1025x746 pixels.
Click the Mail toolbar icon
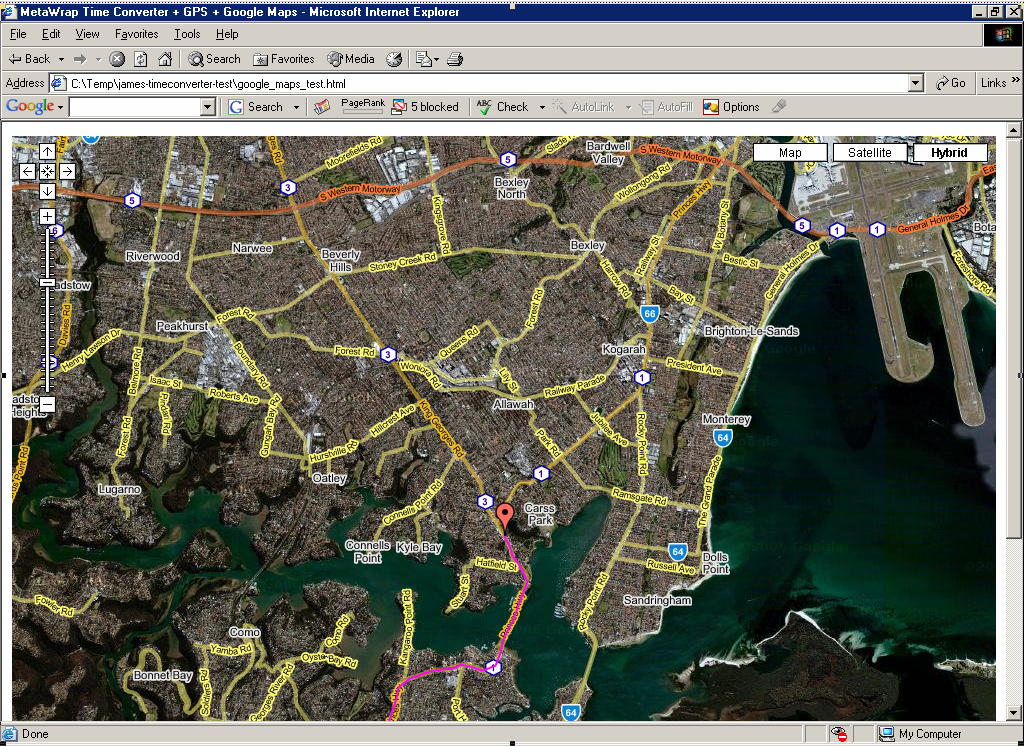(x=424, y=59)
